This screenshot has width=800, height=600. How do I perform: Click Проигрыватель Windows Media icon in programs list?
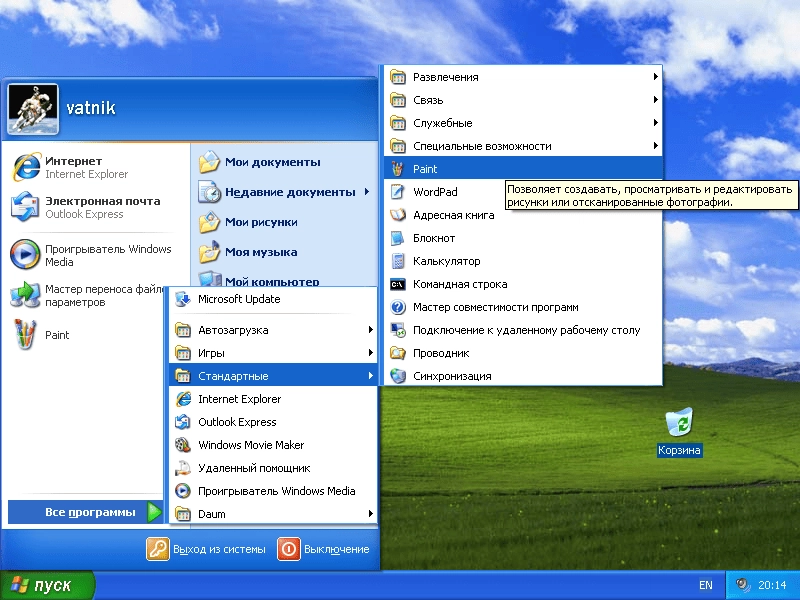pos(183,491)
